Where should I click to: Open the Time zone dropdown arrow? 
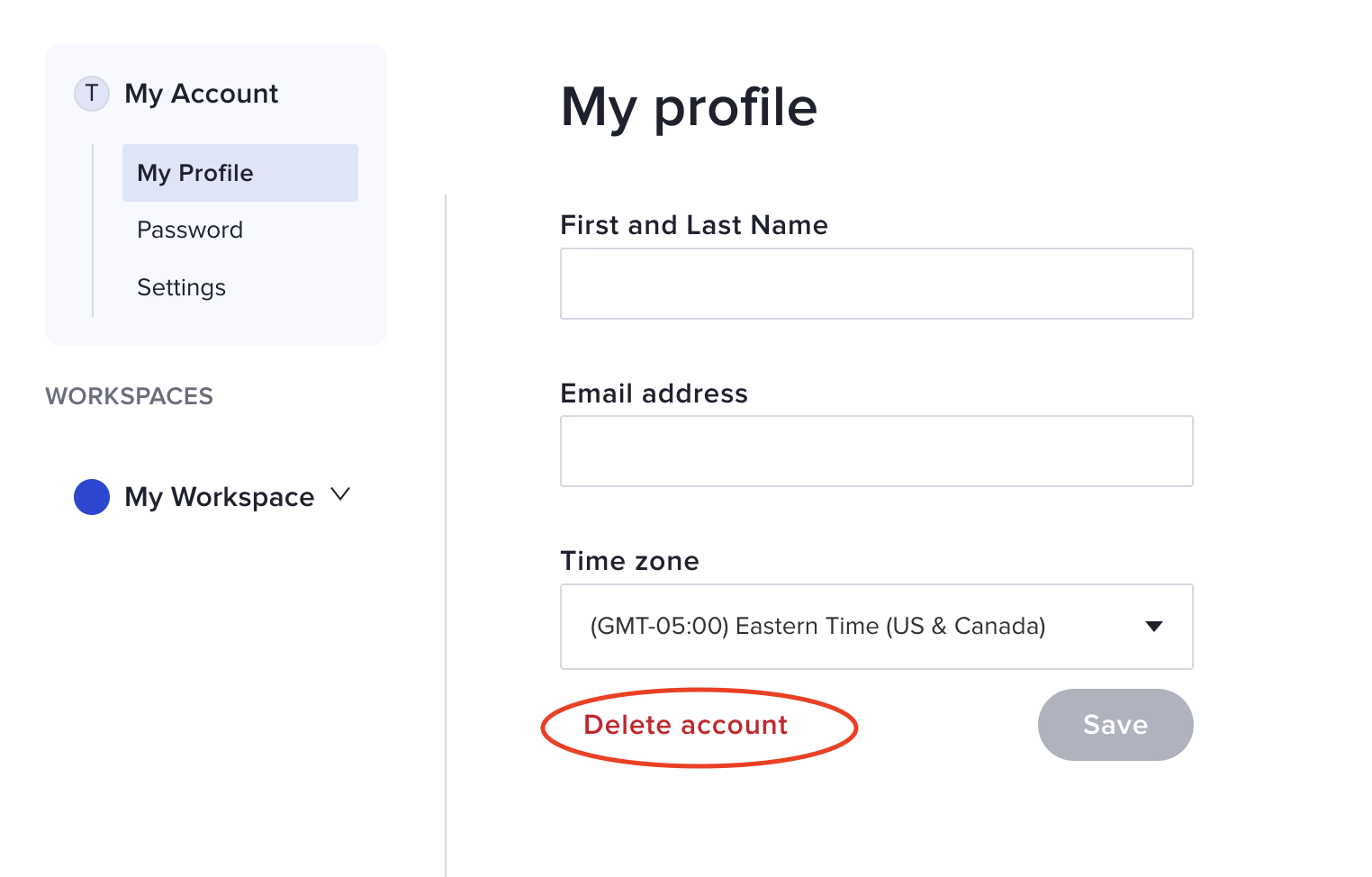tap(1153, 627)
